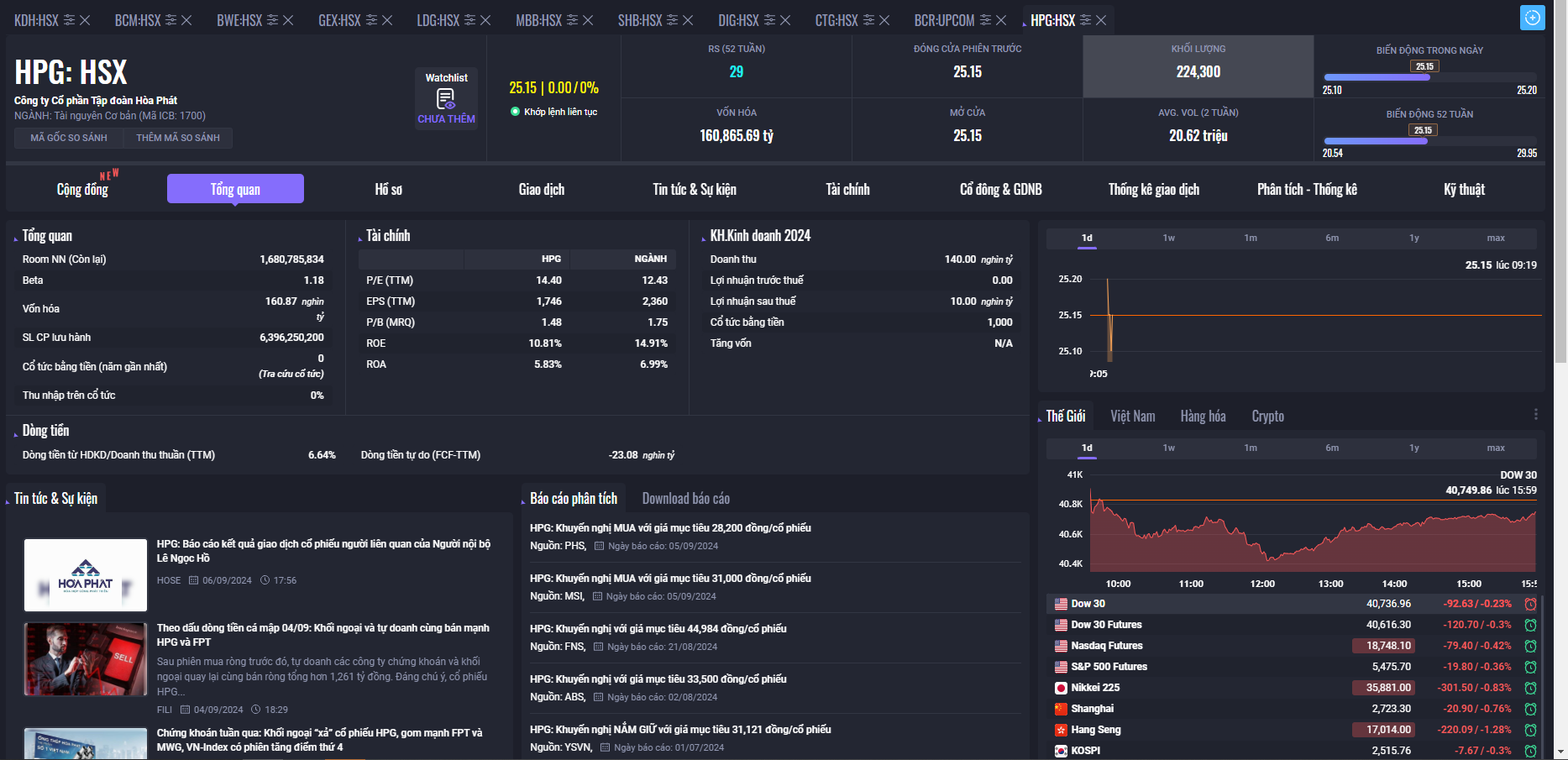This screenshot has height=760, width=1568.
Task: Set alarm for KOSPI index
Action: (1530, 751)
